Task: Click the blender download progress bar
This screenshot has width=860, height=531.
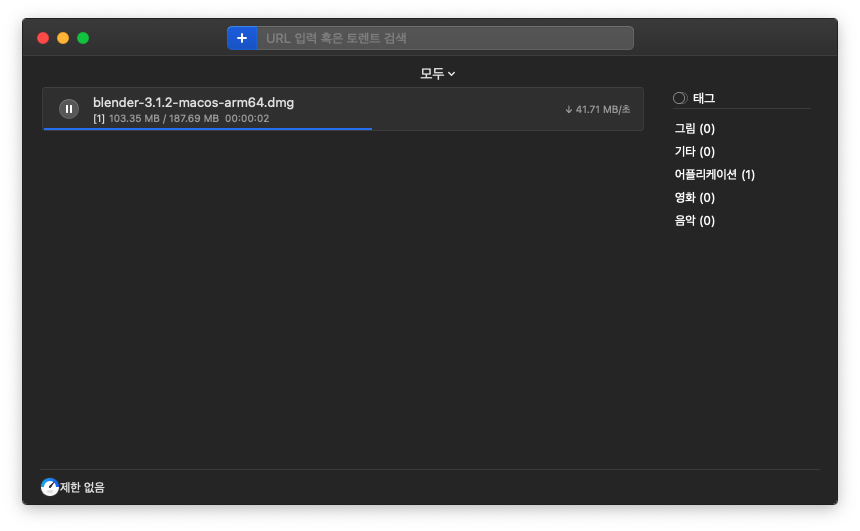Action: click(343, 129)
